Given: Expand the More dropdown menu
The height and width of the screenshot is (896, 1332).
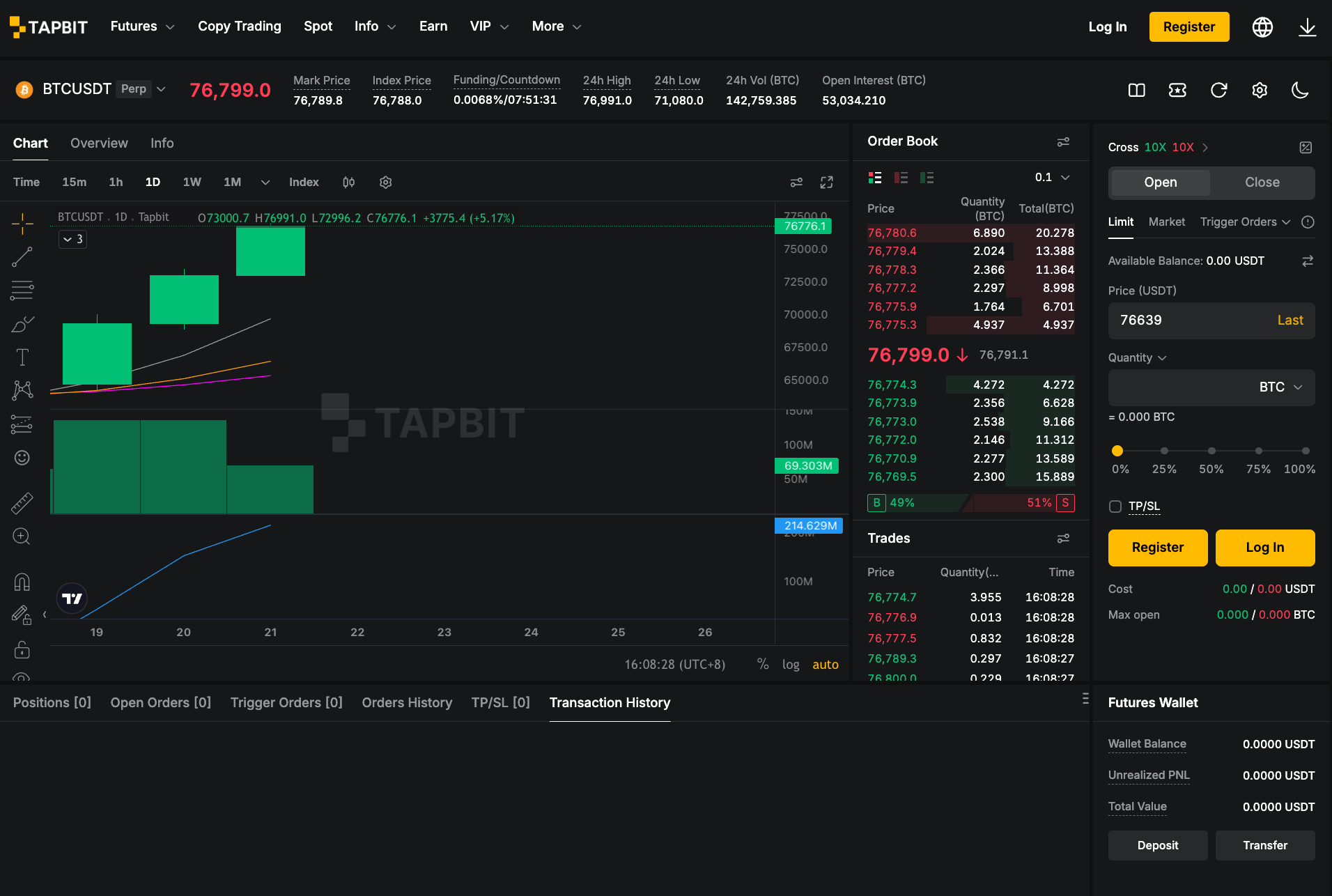Looking at the screenshot, I should point(556,26).
